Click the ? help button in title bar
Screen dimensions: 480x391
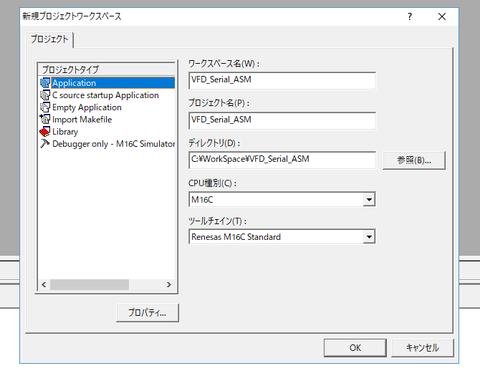[x=410, y=16]
